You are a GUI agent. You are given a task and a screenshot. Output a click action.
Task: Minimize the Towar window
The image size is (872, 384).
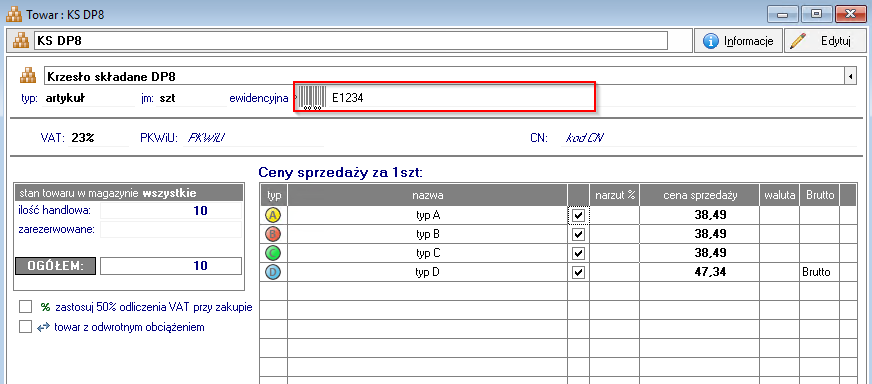pyautogui.click(x=783, y=13)
